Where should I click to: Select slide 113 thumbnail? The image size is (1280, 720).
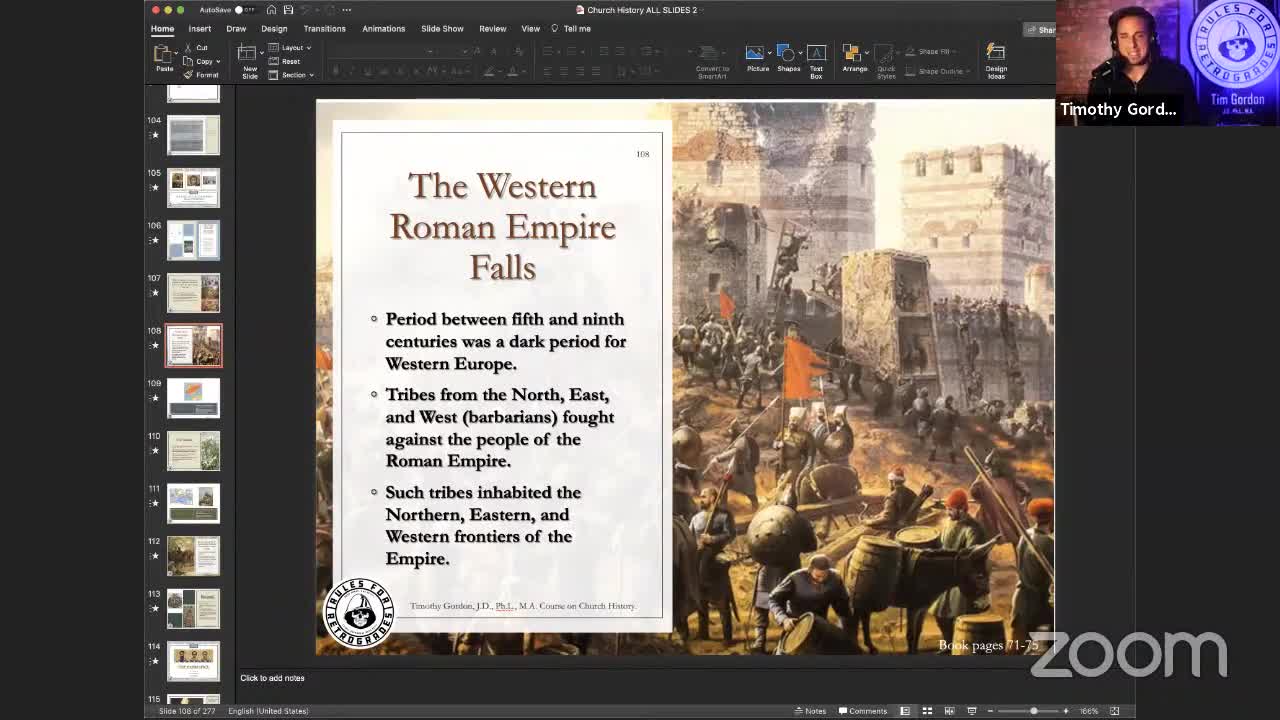(193, 608)
